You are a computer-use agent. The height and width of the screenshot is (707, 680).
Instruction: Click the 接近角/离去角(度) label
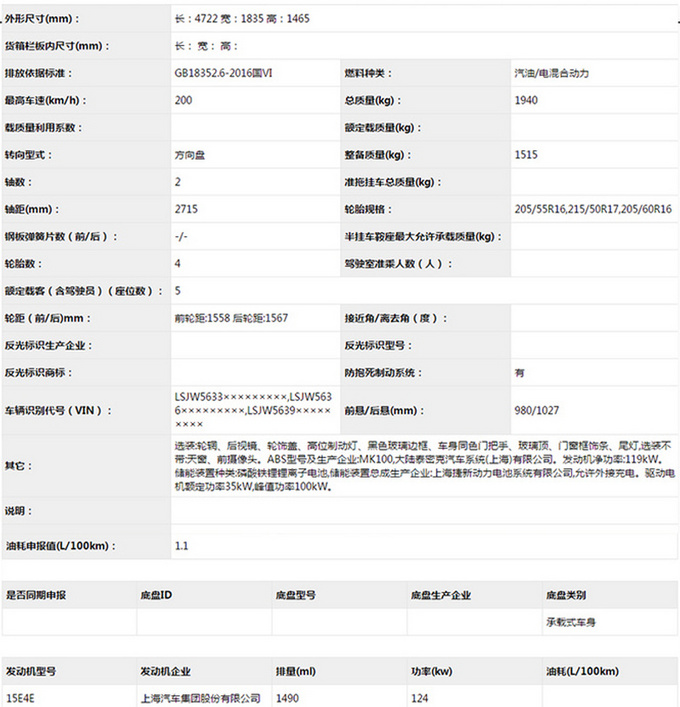tap(395, 318)
